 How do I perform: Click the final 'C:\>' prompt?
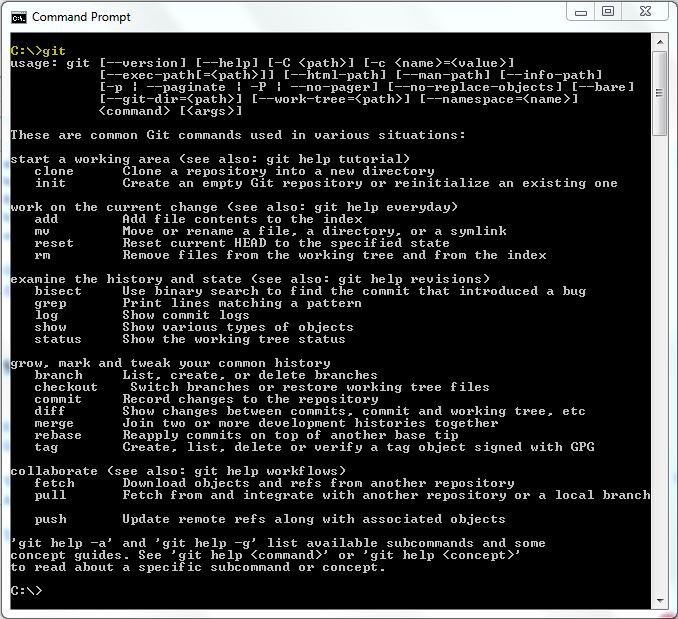point(26,591)
